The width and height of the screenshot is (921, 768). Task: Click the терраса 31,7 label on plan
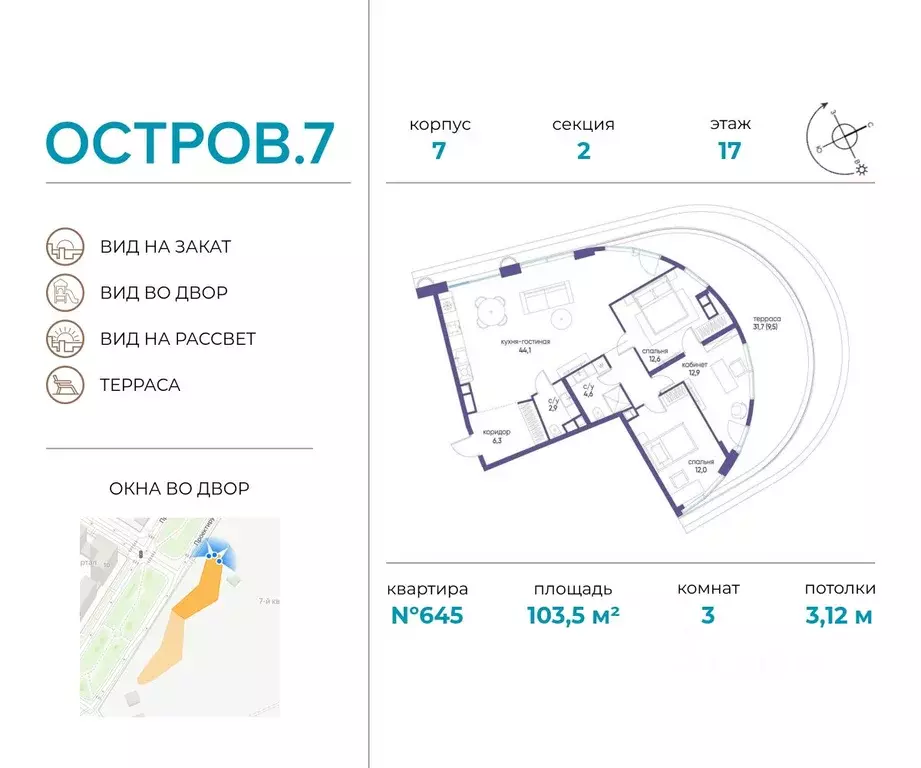click(766, 323)
